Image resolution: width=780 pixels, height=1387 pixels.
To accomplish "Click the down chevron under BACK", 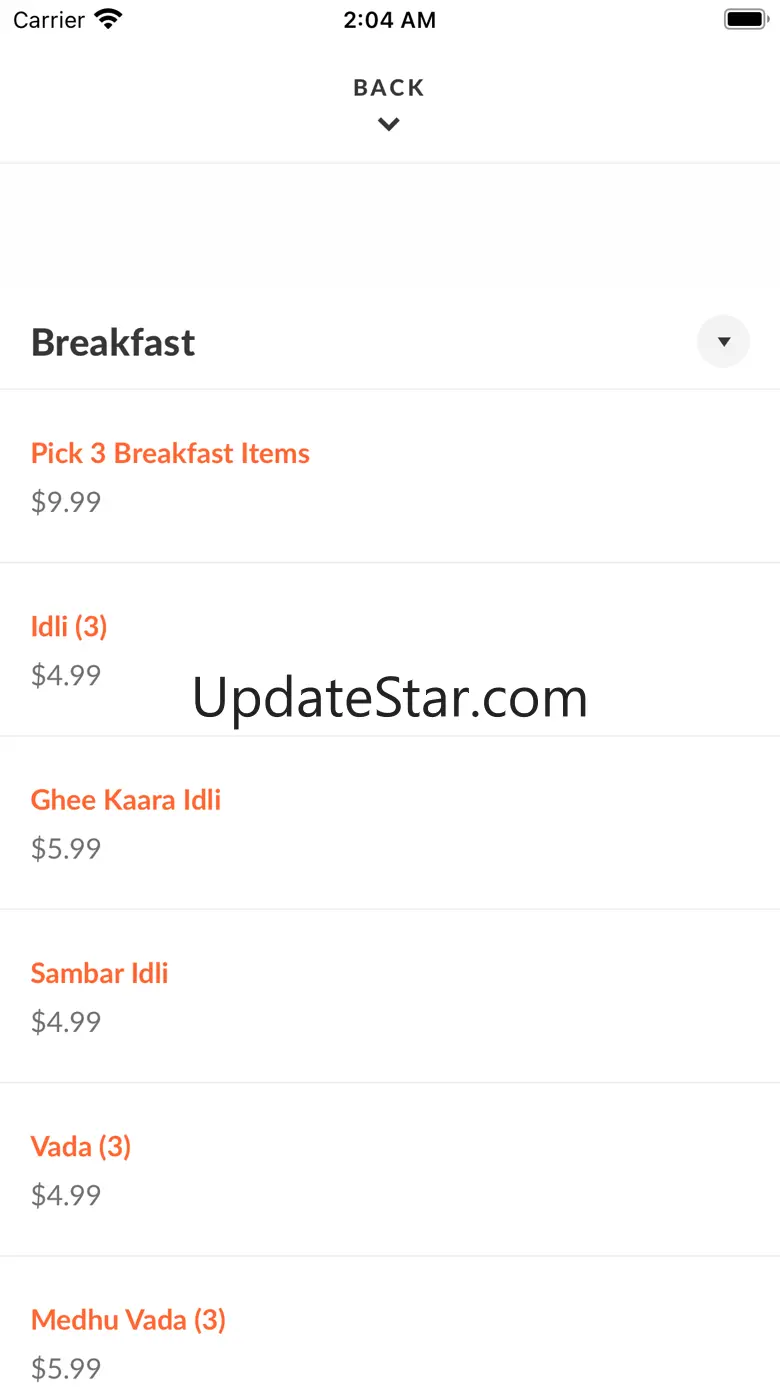I will (x=389, y=124).
